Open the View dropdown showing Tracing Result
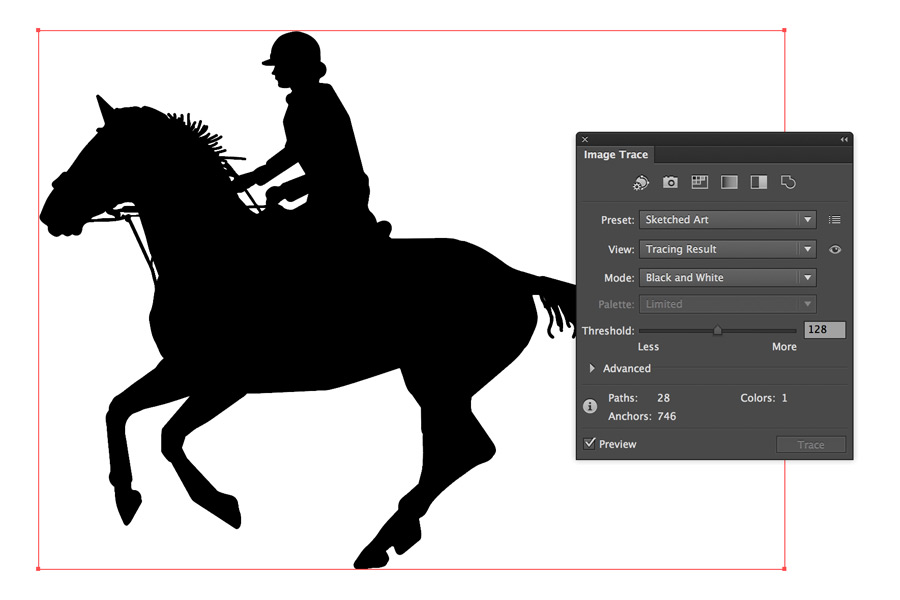This screenshot has width=900, height=600. [727, 249]
